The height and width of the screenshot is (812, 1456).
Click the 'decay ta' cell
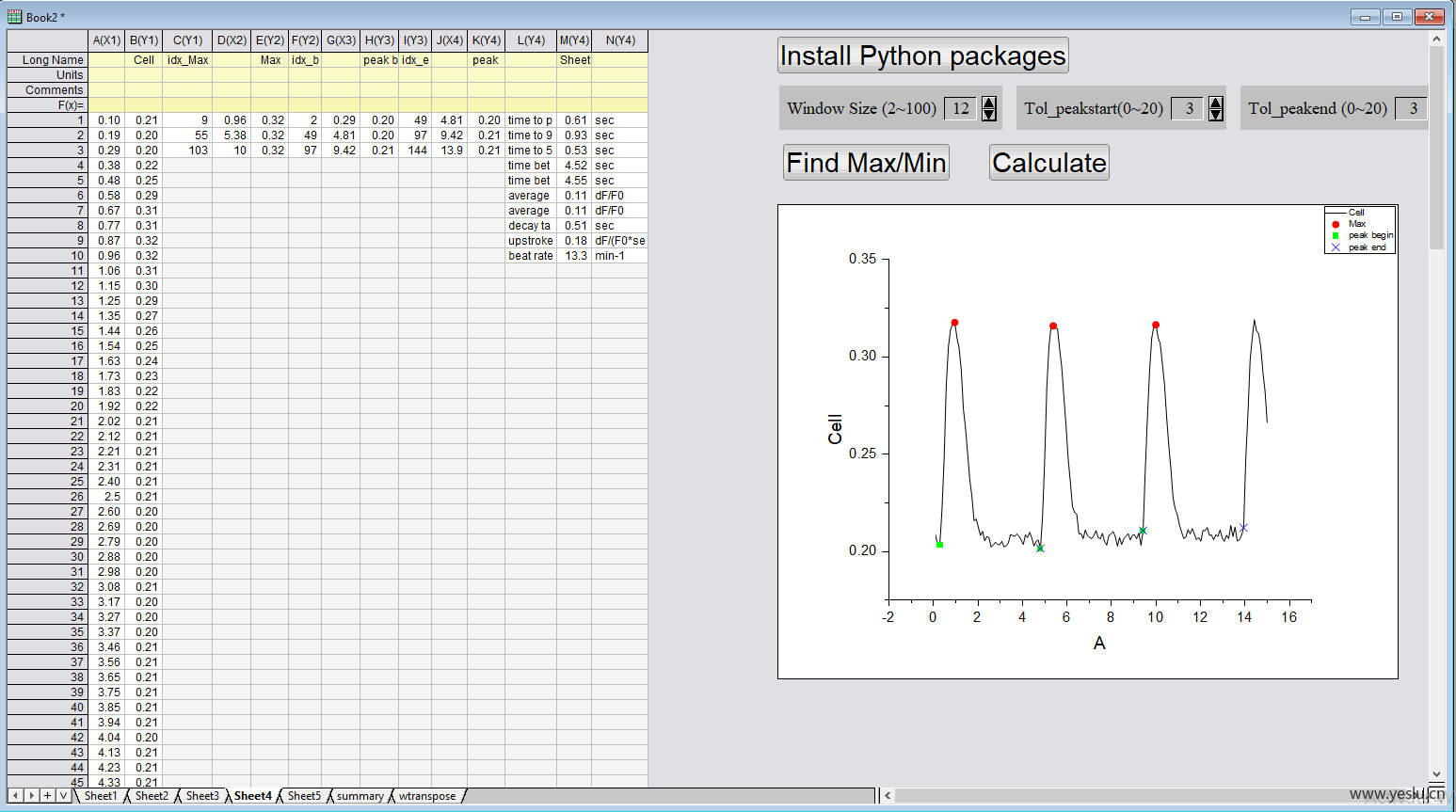click(531, 226)
